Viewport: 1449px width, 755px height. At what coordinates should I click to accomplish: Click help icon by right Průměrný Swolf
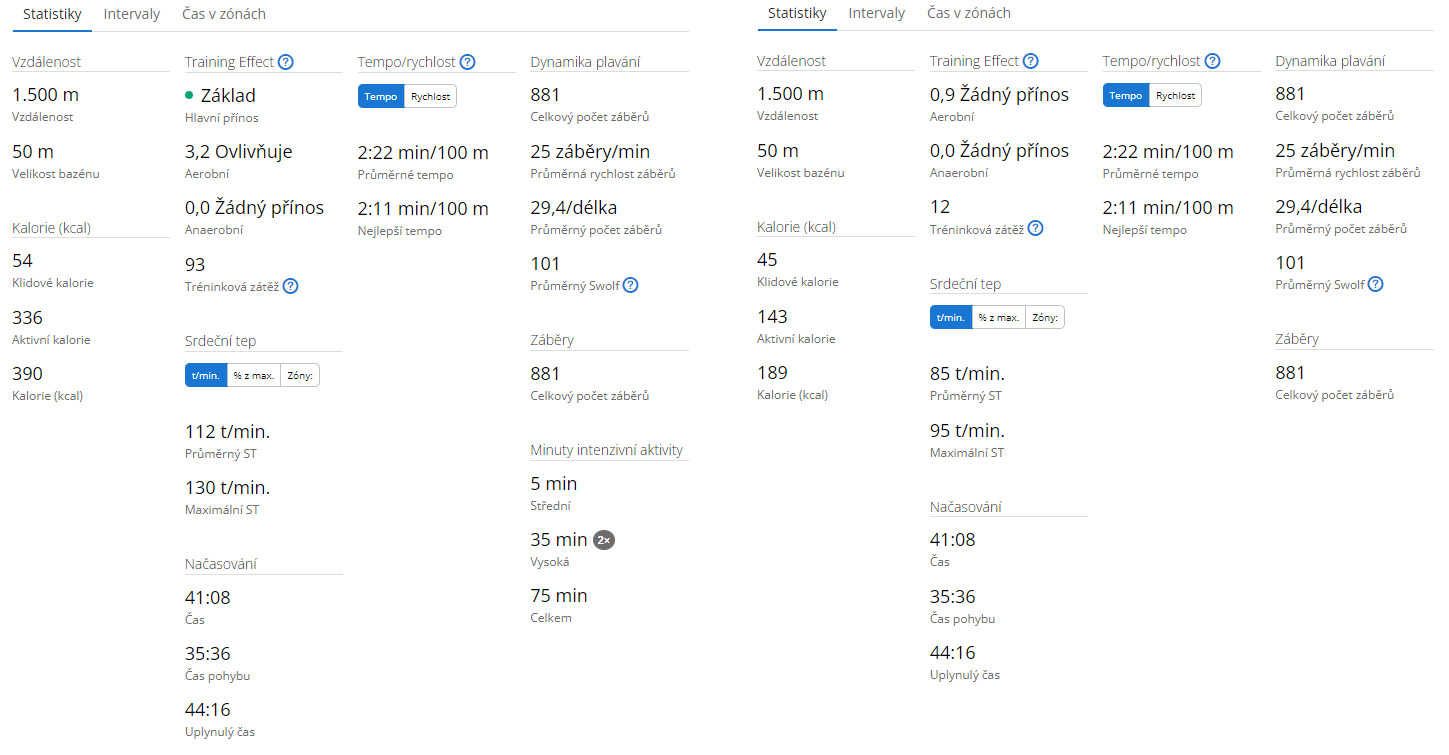click(x=1375, y=284)
